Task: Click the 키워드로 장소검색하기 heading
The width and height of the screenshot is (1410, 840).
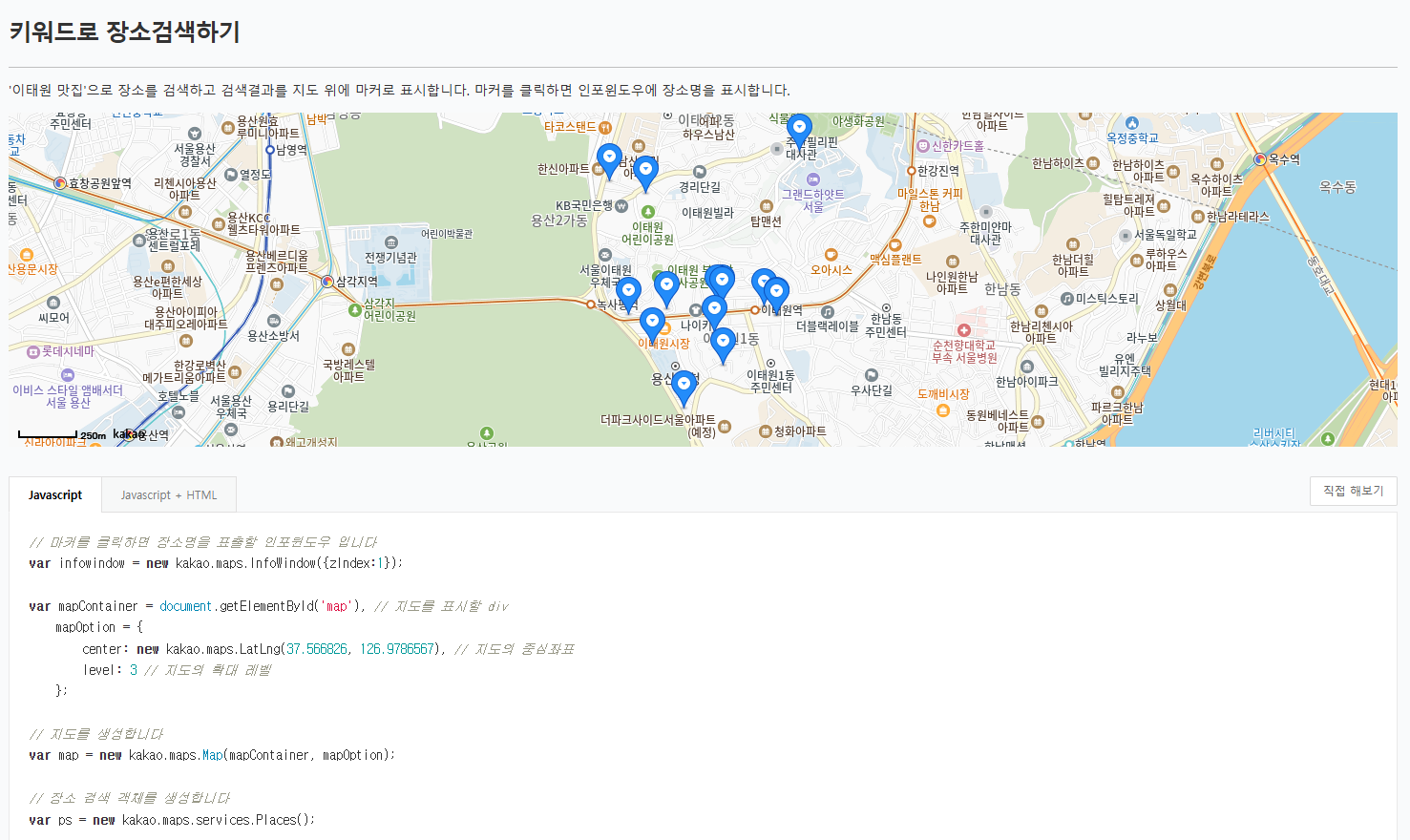Action: [x=125, y=31]
